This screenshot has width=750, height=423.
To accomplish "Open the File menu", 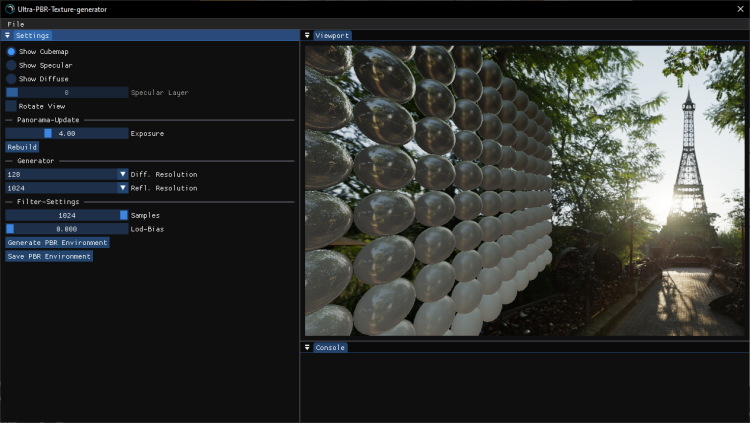I will pos(16,23).
